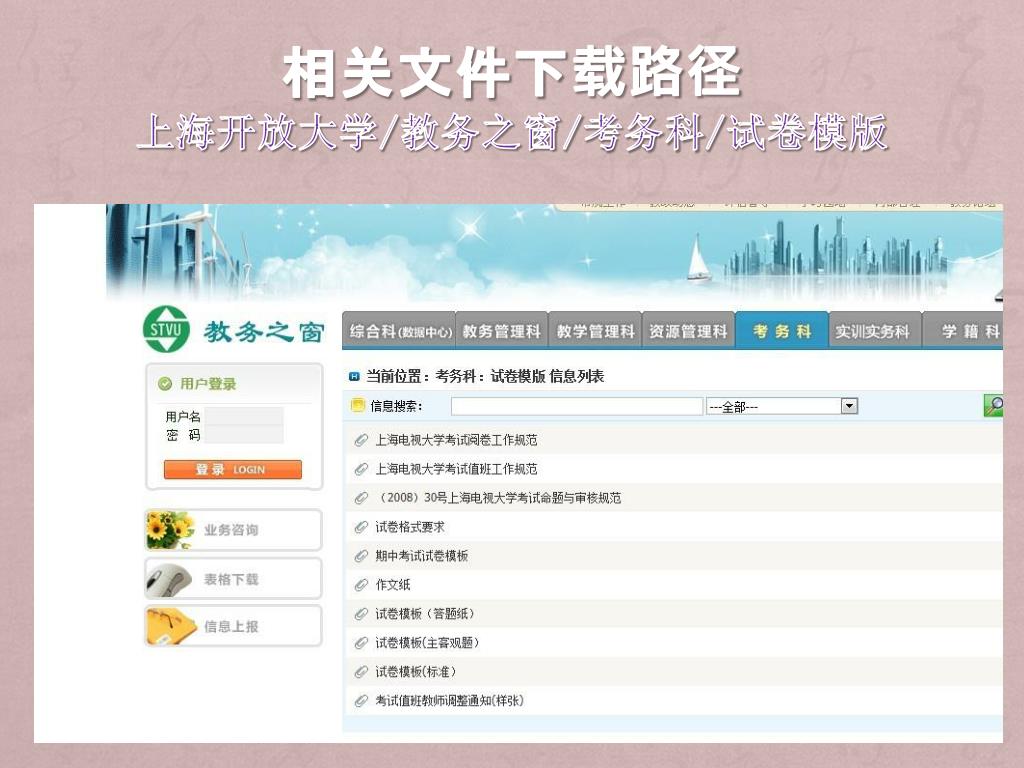The height and width of the screenshot is (768, 1024).
Task: Click paperclip icon beside 试卷模板(答题纸)
Action: pyautogui.click(x=361, y=614)
